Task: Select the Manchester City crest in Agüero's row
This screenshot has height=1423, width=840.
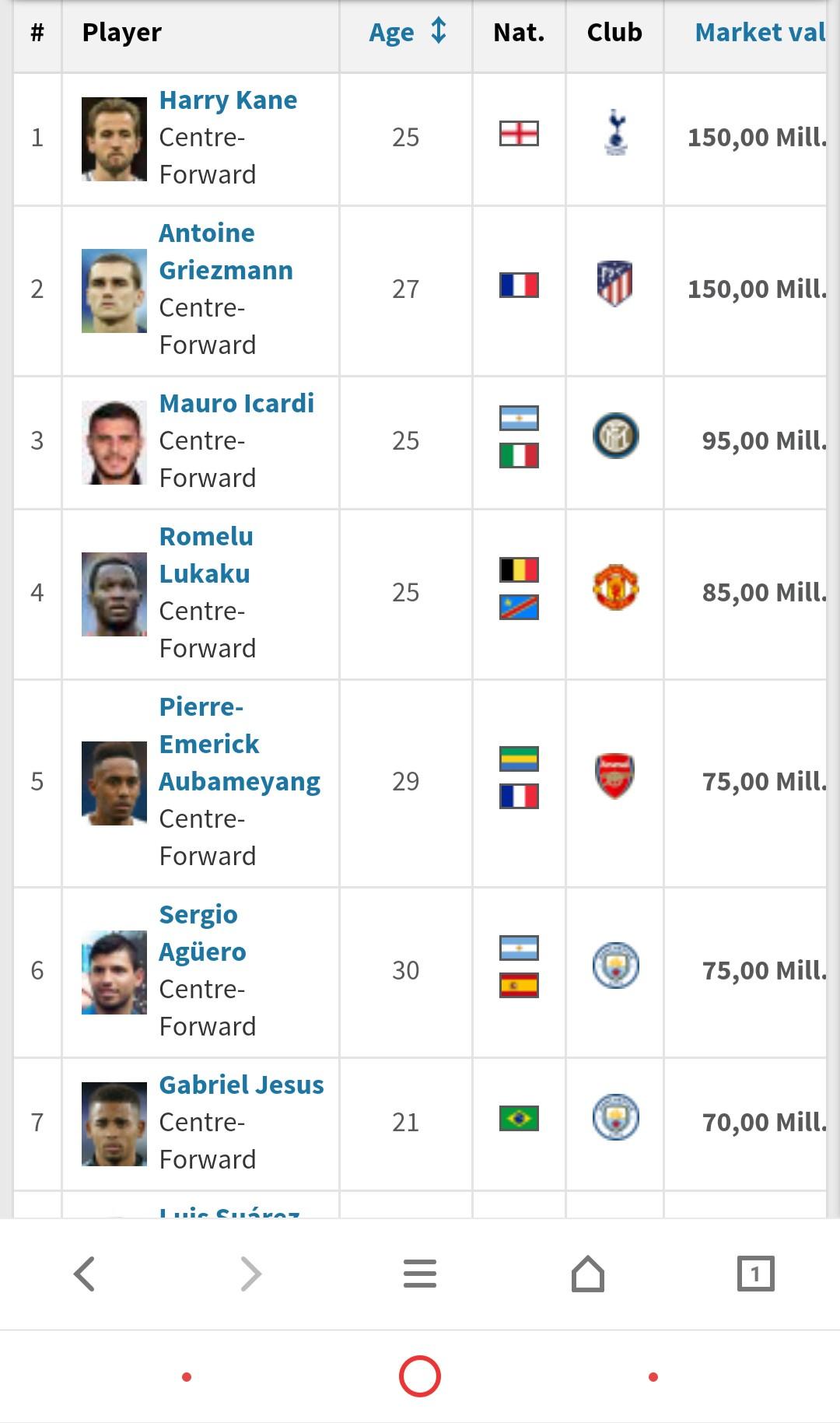Action: [x=616, y=965]
